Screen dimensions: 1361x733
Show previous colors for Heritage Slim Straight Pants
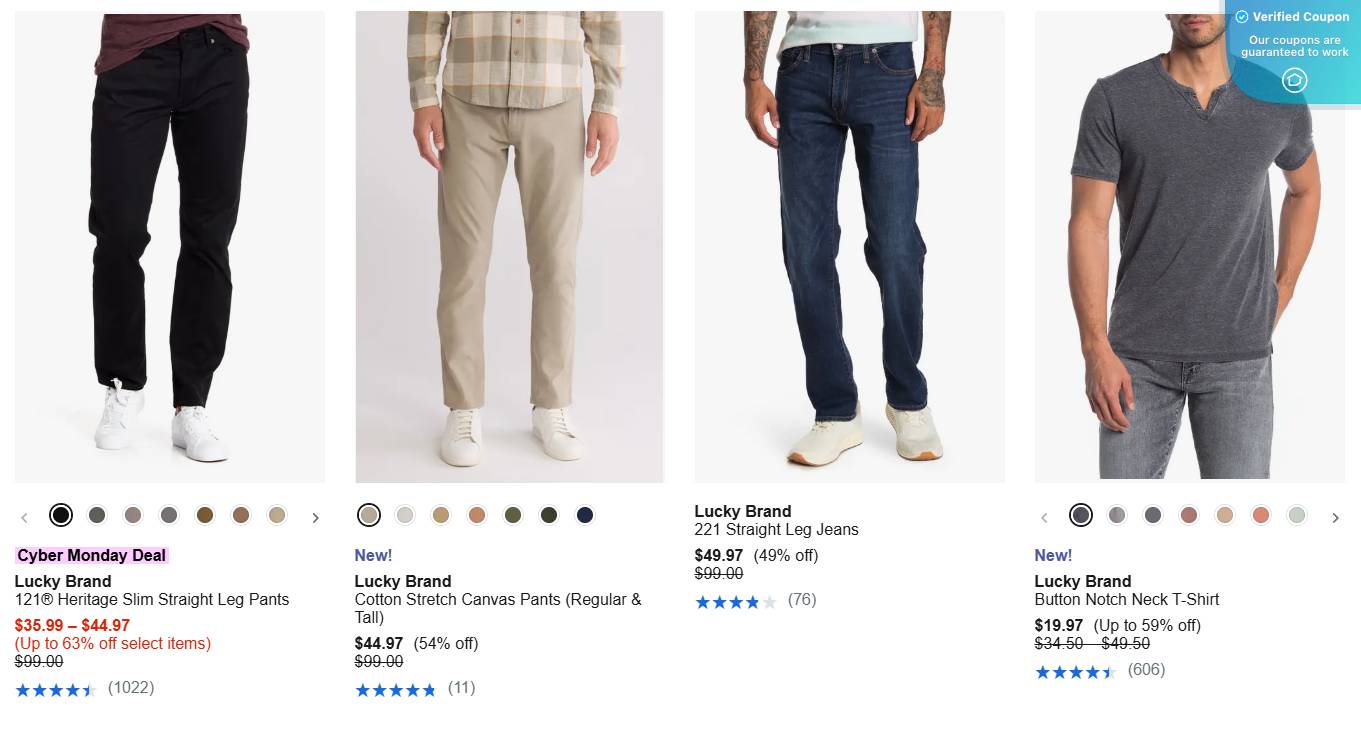pos(25,517)
